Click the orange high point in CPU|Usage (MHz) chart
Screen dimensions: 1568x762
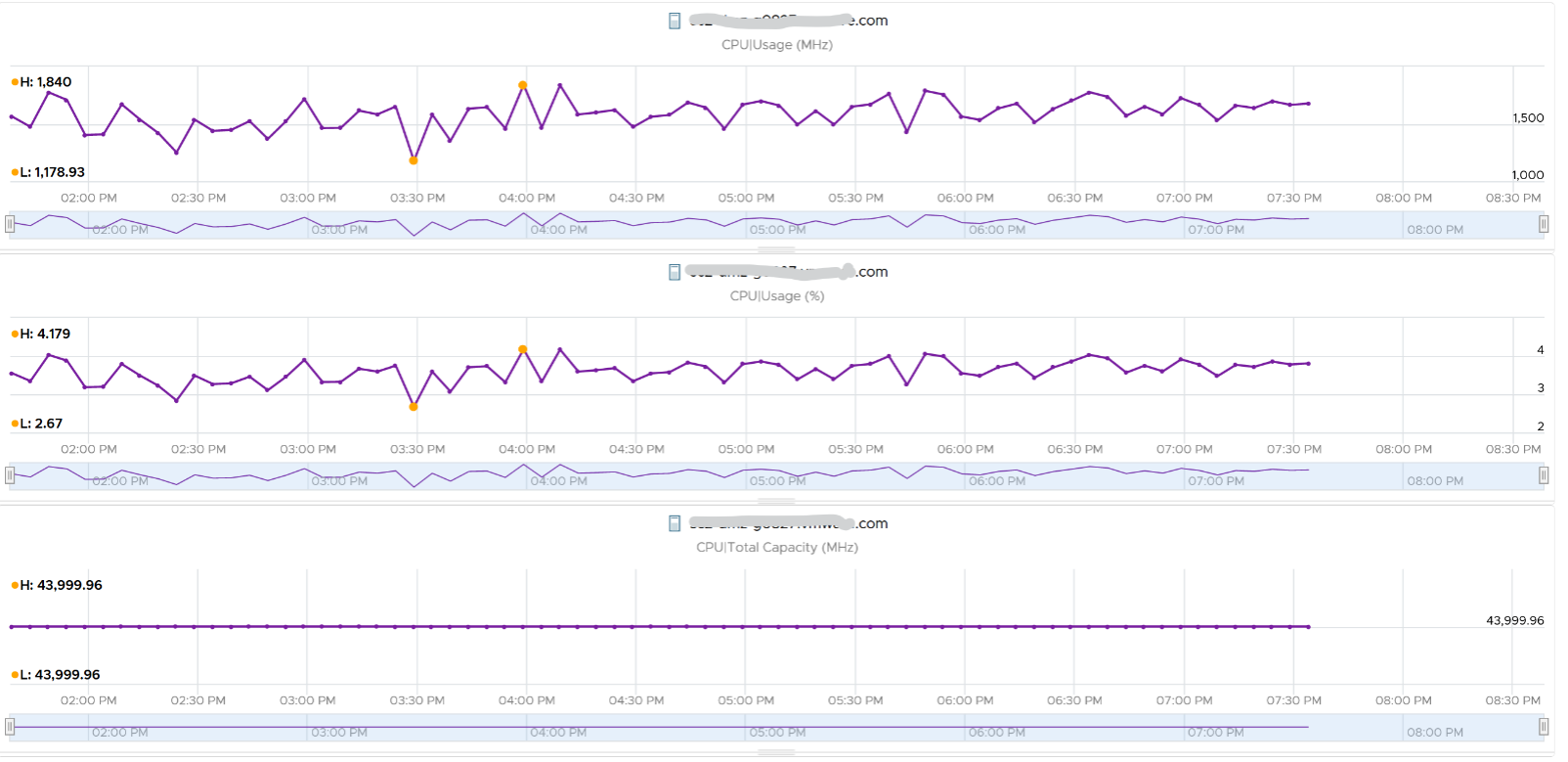point(523,85)
